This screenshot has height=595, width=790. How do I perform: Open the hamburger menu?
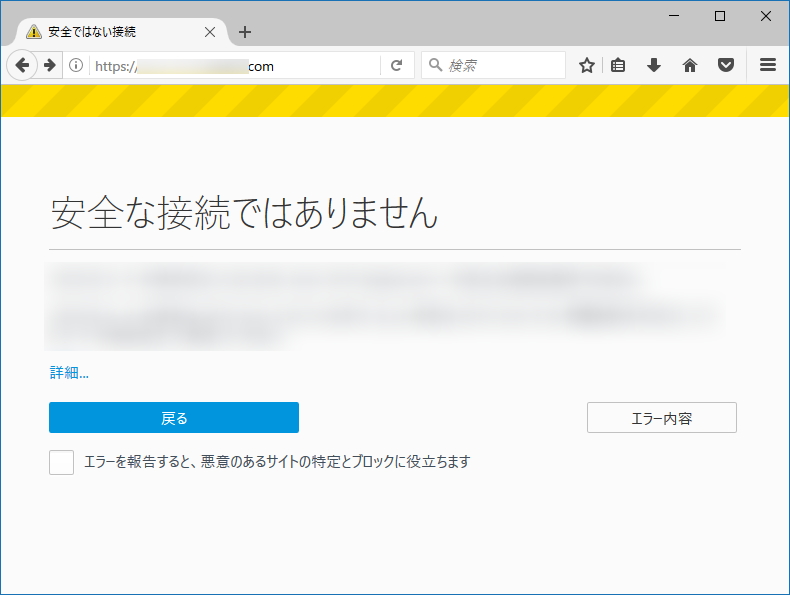(768, 64)
